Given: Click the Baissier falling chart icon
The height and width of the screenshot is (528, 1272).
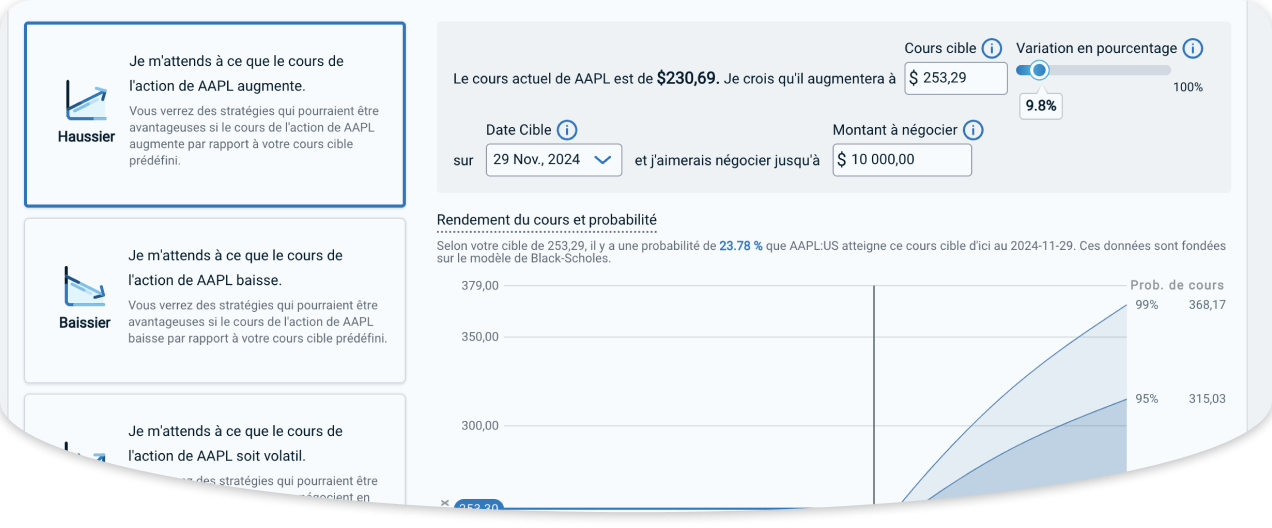Looking at the screenshot, I should coord(85,287).
